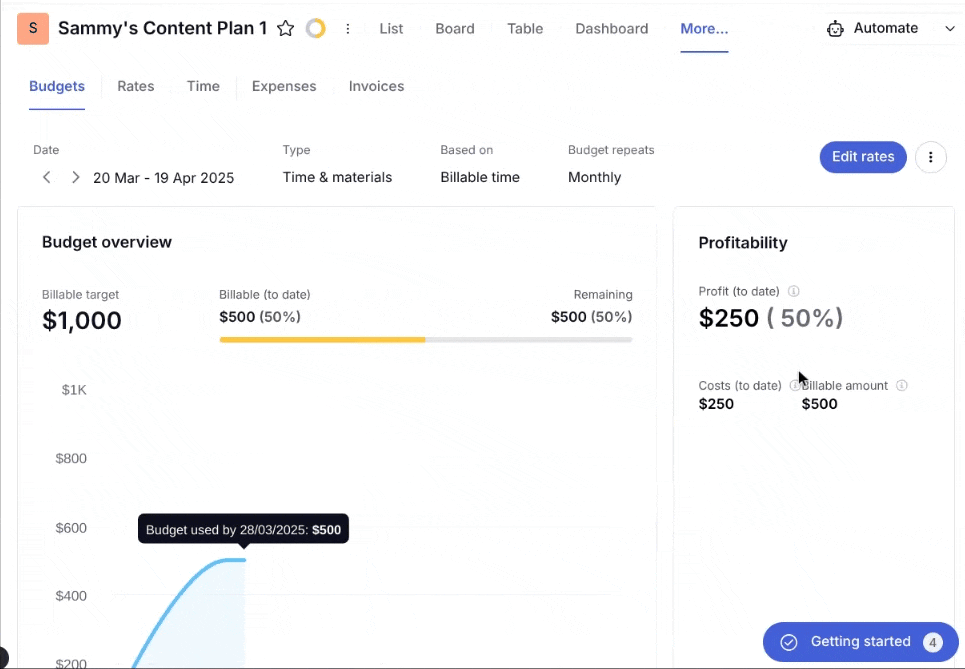The height and width of the screenshot is (669, 965).
Task: Open the More... views menu
Action: [704, 28]
